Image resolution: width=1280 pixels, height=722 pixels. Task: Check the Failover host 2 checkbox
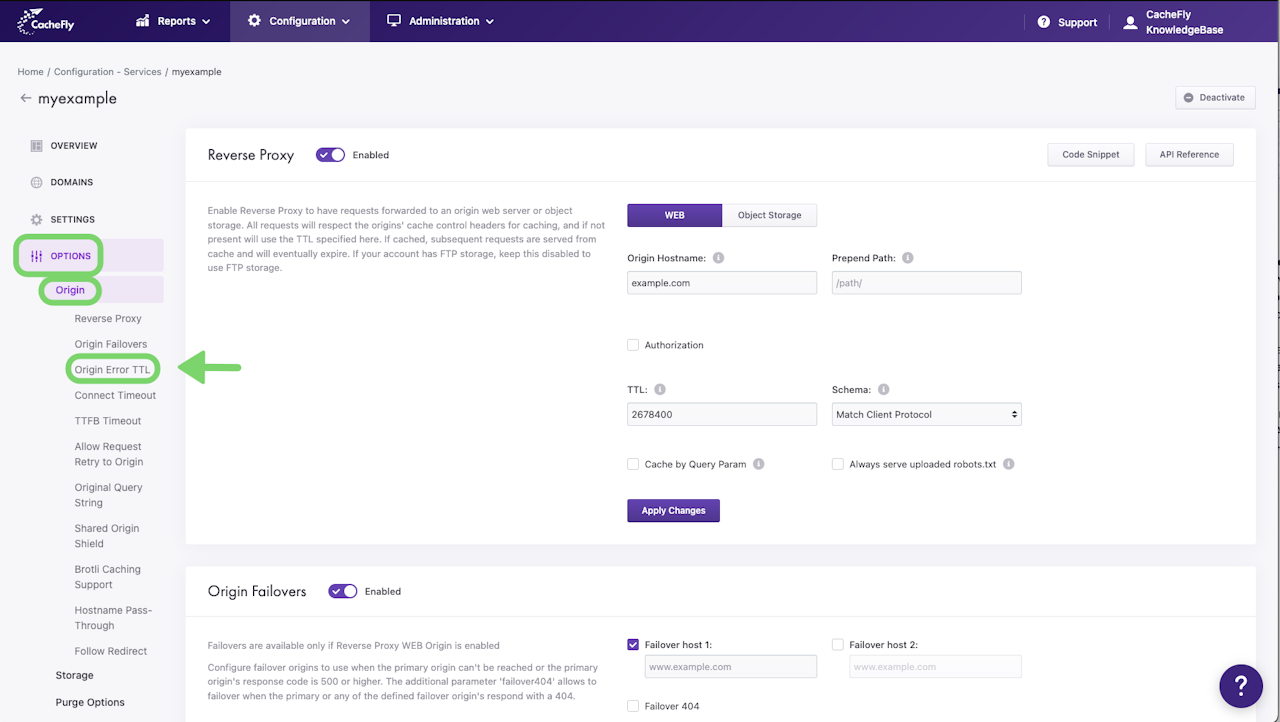pos(838,645)
